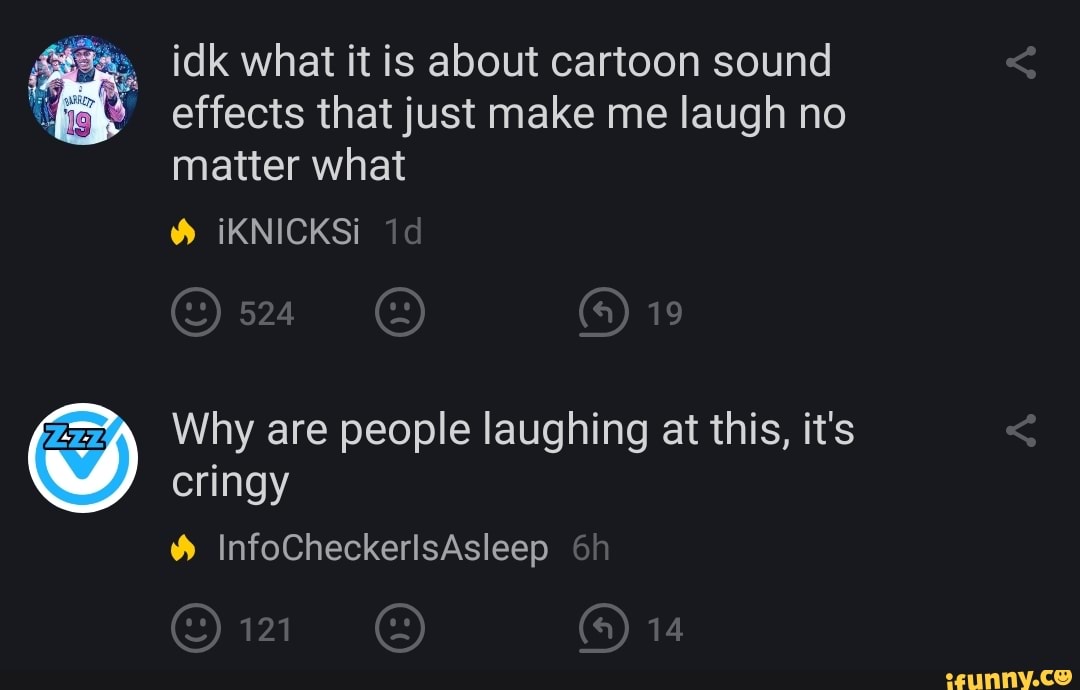The image size is (1080, 690).
Task: Click the 1d timestamp on iKNICKSi's comment
Action: point(401,230)
